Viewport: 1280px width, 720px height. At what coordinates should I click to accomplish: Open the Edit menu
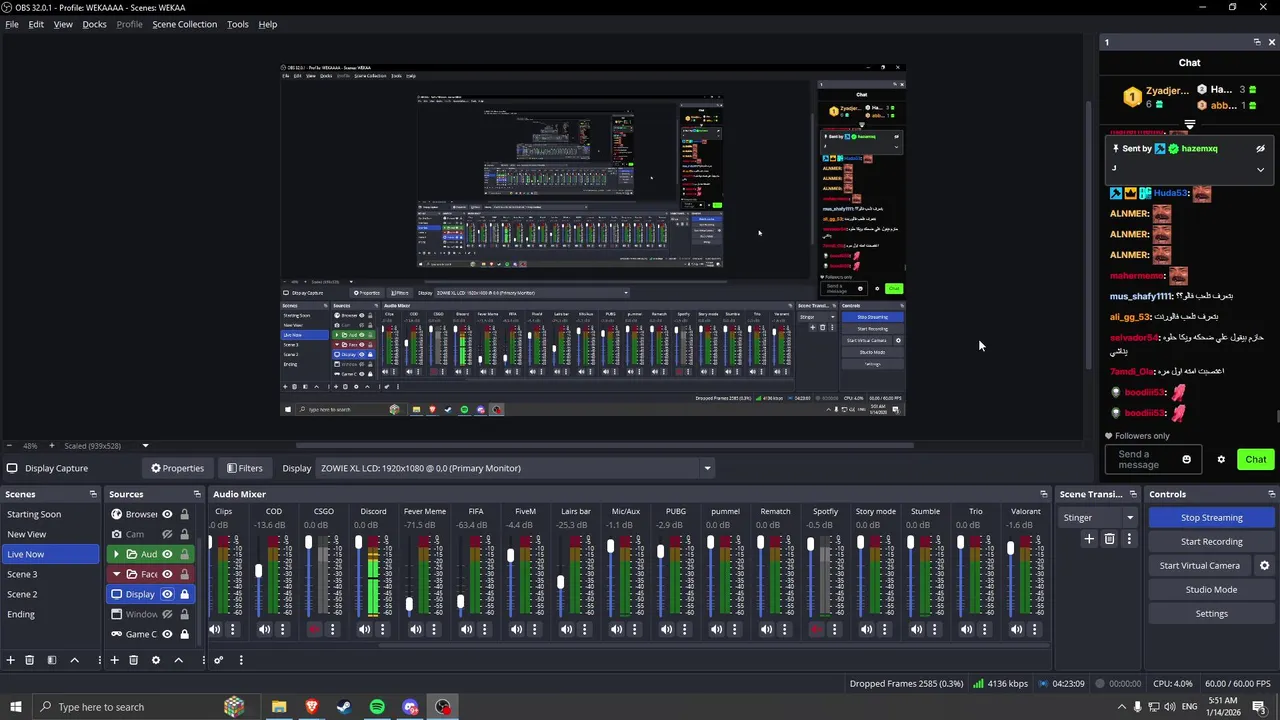click(x=36, y=24)
